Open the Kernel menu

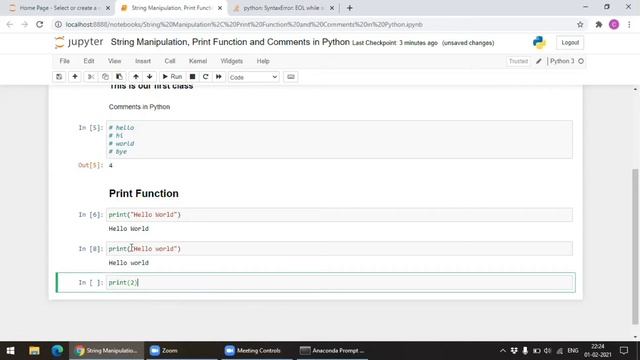(x=198, y=61)
